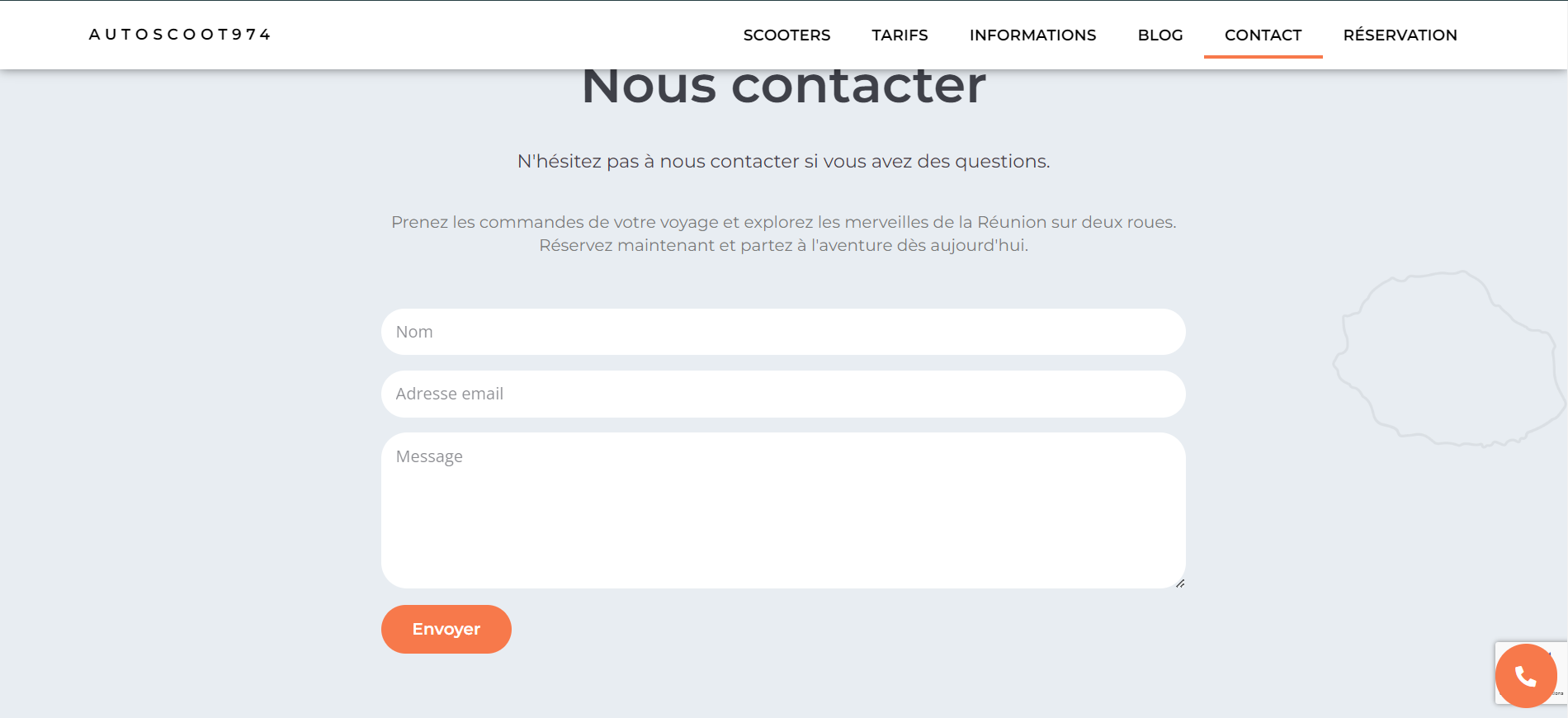Viewport: 1568px width, 718px height.
Task: Click into the Adresse email field
Action: click(x=783, y=394)
